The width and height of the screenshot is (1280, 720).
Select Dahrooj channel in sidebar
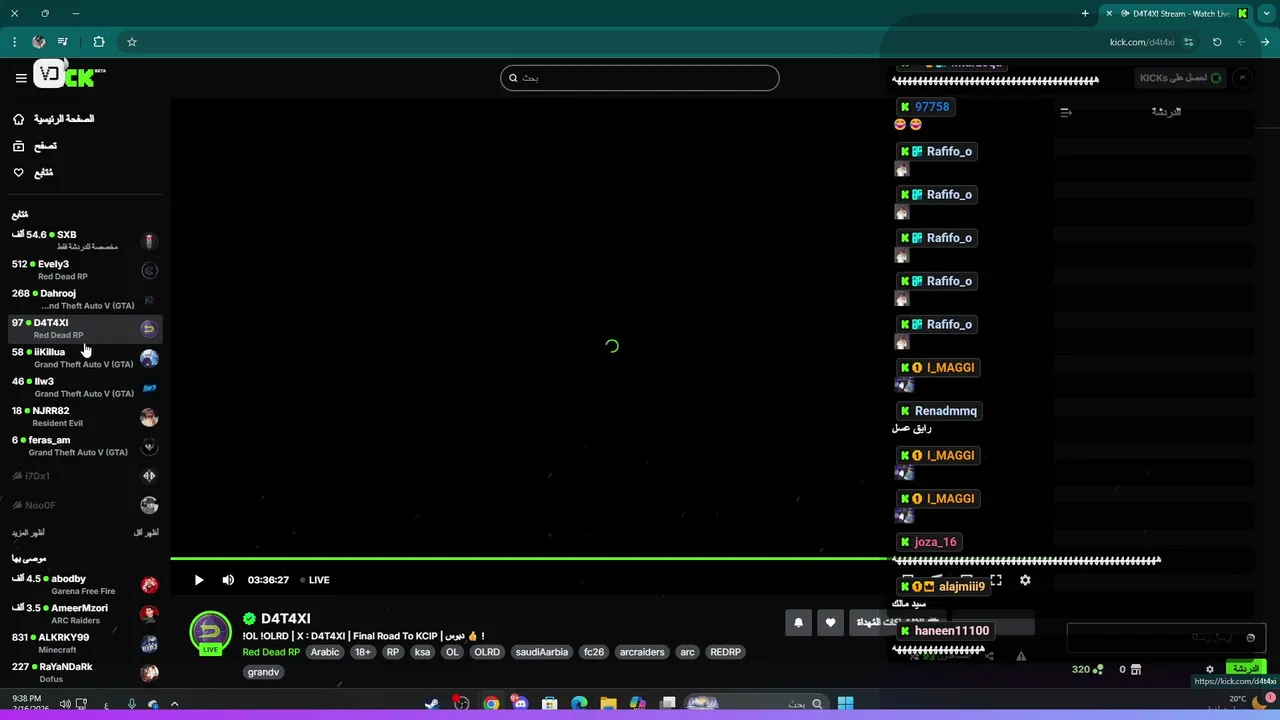tap(85, 299)
